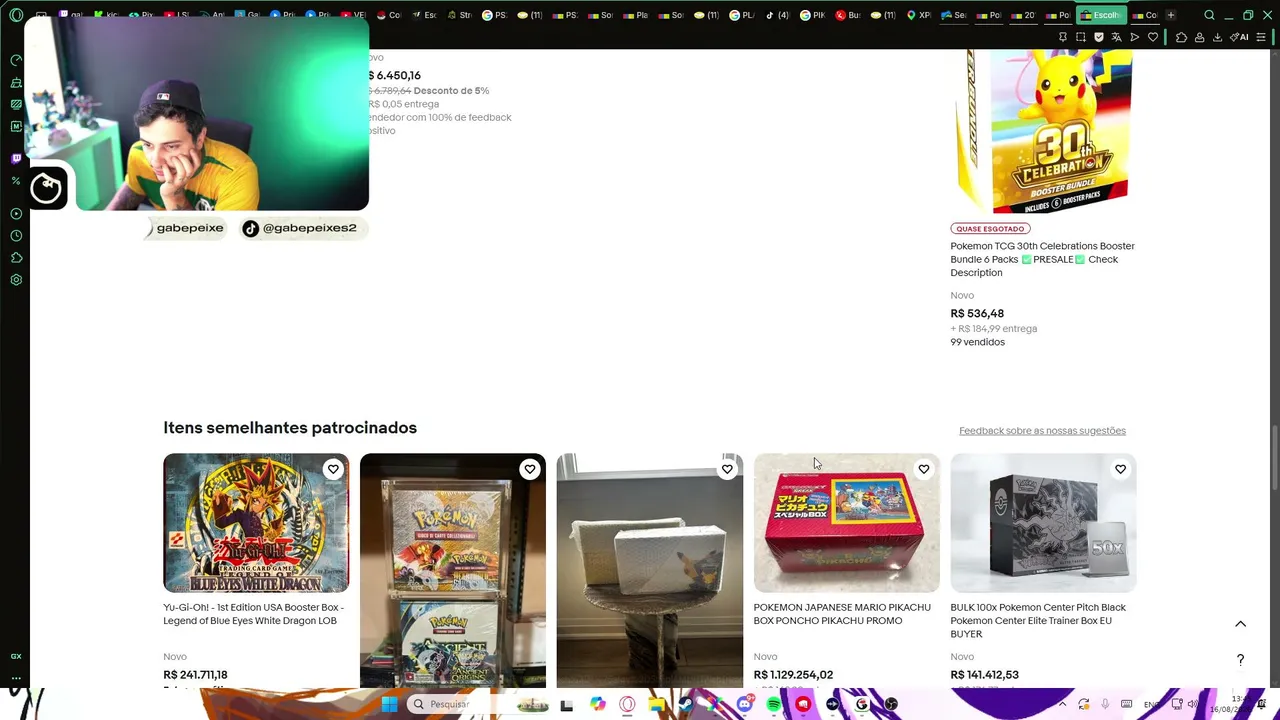Open Discord from the taskbar

pos(745,704)
